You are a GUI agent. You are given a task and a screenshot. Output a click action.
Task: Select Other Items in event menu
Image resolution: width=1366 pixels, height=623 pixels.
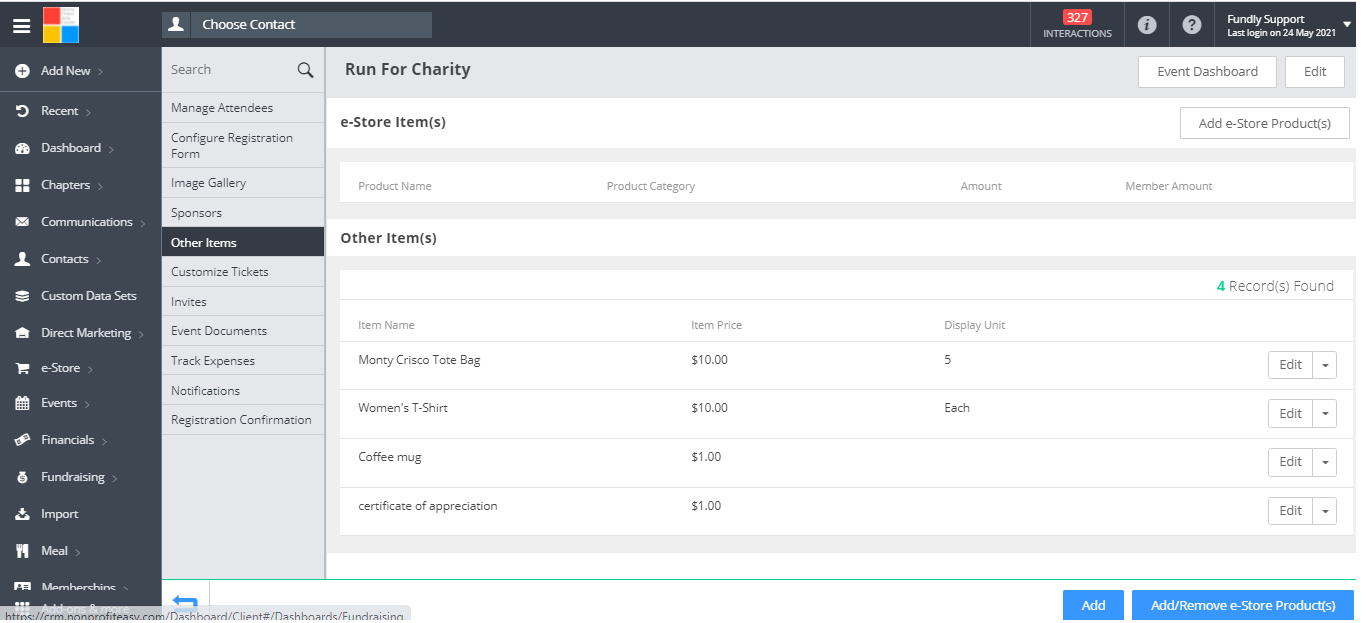pyautogui.click(x=243, y=242)
